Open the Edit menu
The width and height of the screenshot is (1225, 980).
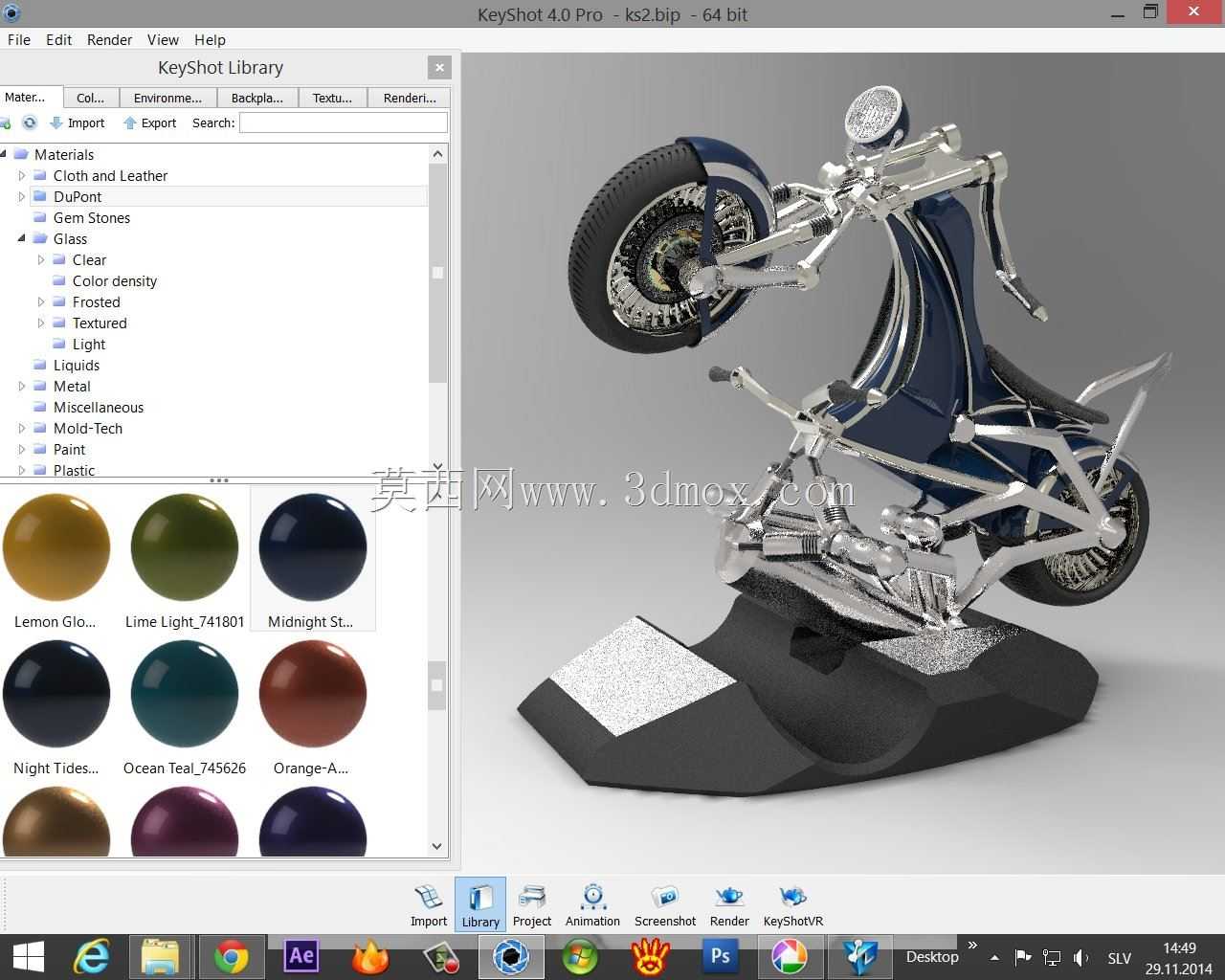pos(59,39)
